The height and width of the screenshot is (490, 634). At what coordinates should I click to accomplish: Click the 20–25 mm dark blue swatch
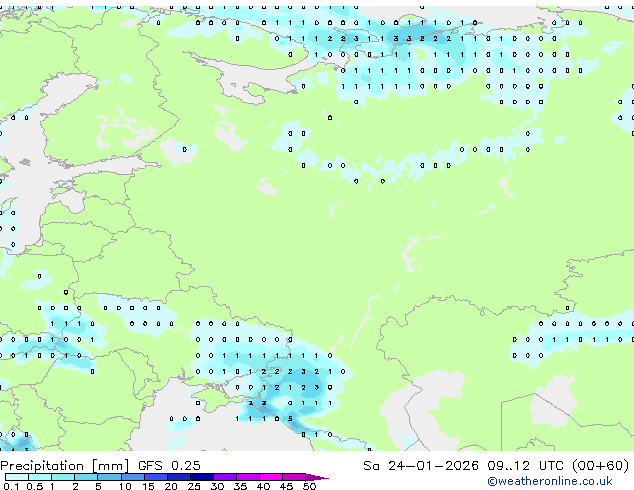click(178, 477)
